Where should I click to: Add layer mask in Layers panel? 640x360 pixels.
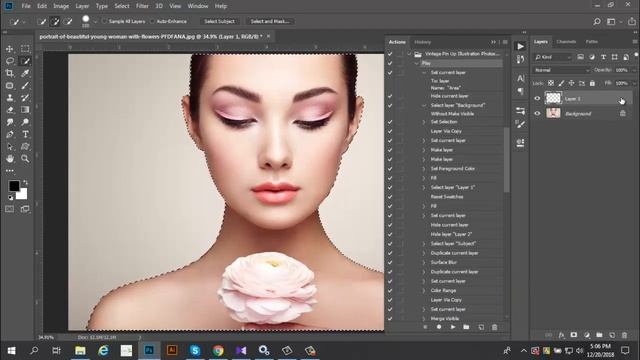coord(574,335)
